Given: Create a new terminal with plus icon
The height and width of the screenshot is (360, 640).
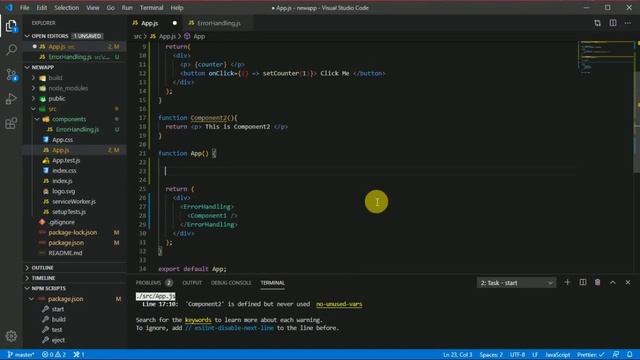Looking at the screenshot, I should 567,282.
